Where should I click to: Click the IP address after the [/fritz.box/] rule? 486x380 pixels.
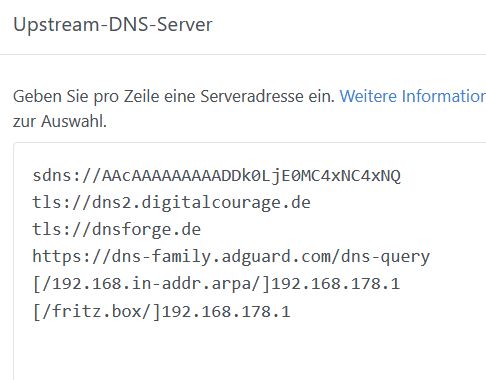226,311
